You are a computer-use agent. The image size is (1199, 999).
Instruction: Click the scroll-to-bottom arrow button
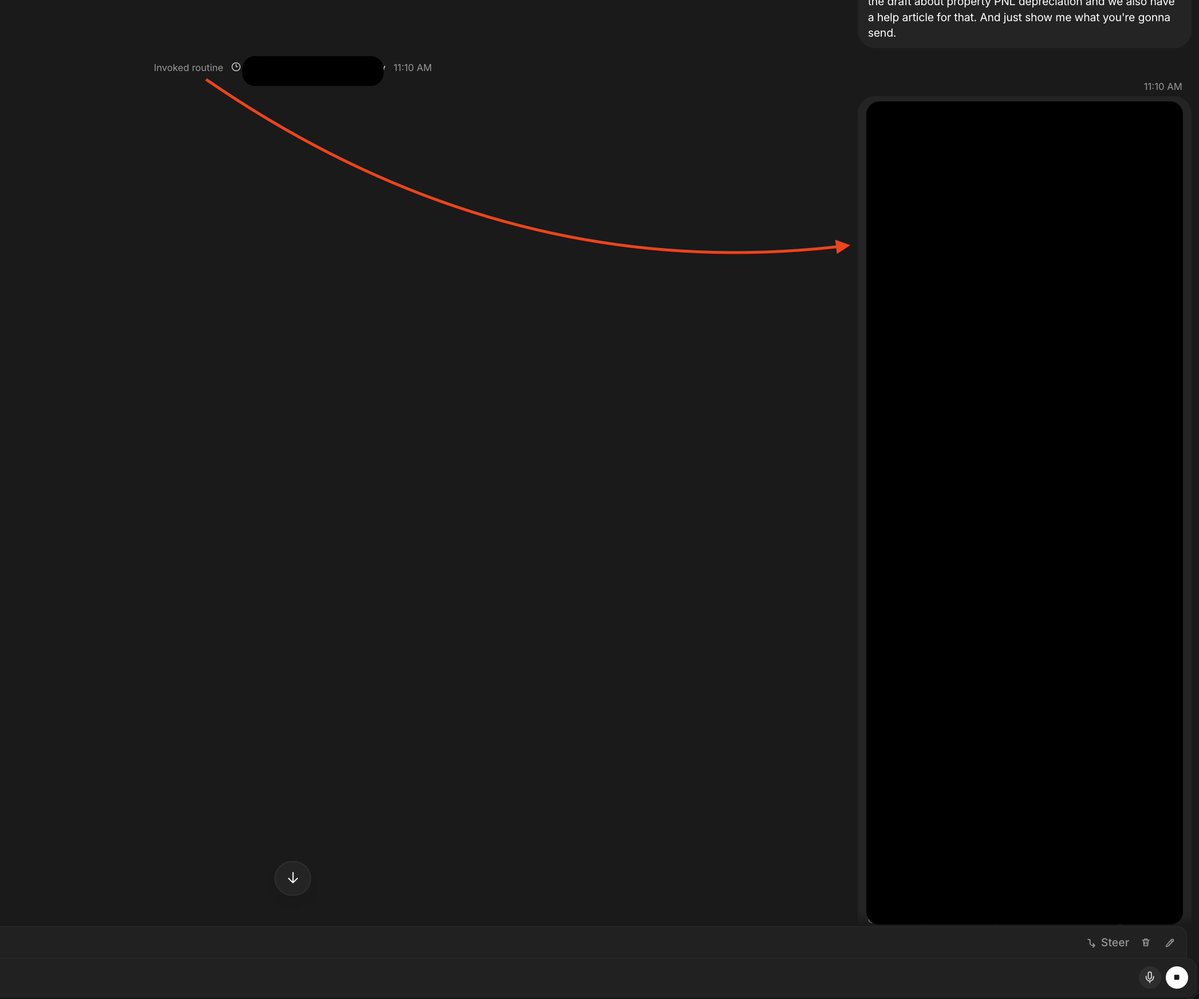click(x=293, y=878)
